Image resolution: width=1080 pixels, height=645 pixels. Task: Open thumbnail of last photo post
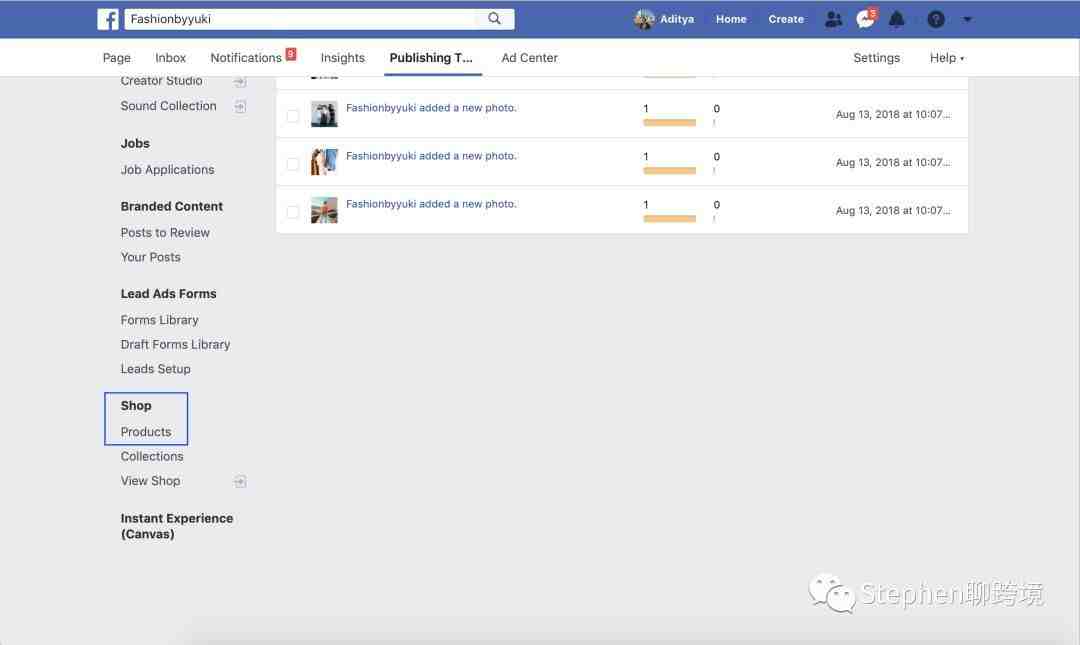(324, 210)
